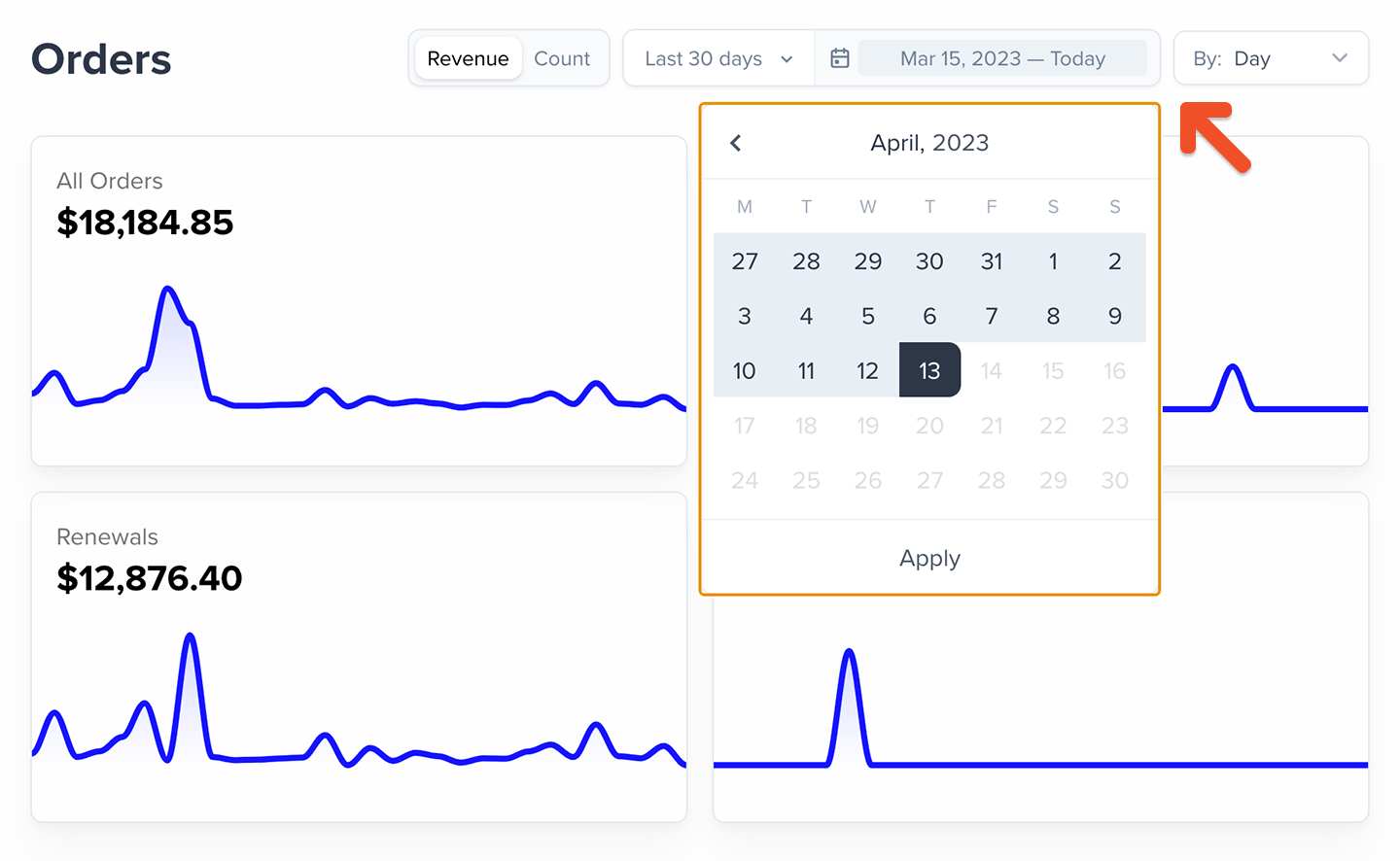Click the All Orders card title

pyautogui.click(x=112, y=181)
